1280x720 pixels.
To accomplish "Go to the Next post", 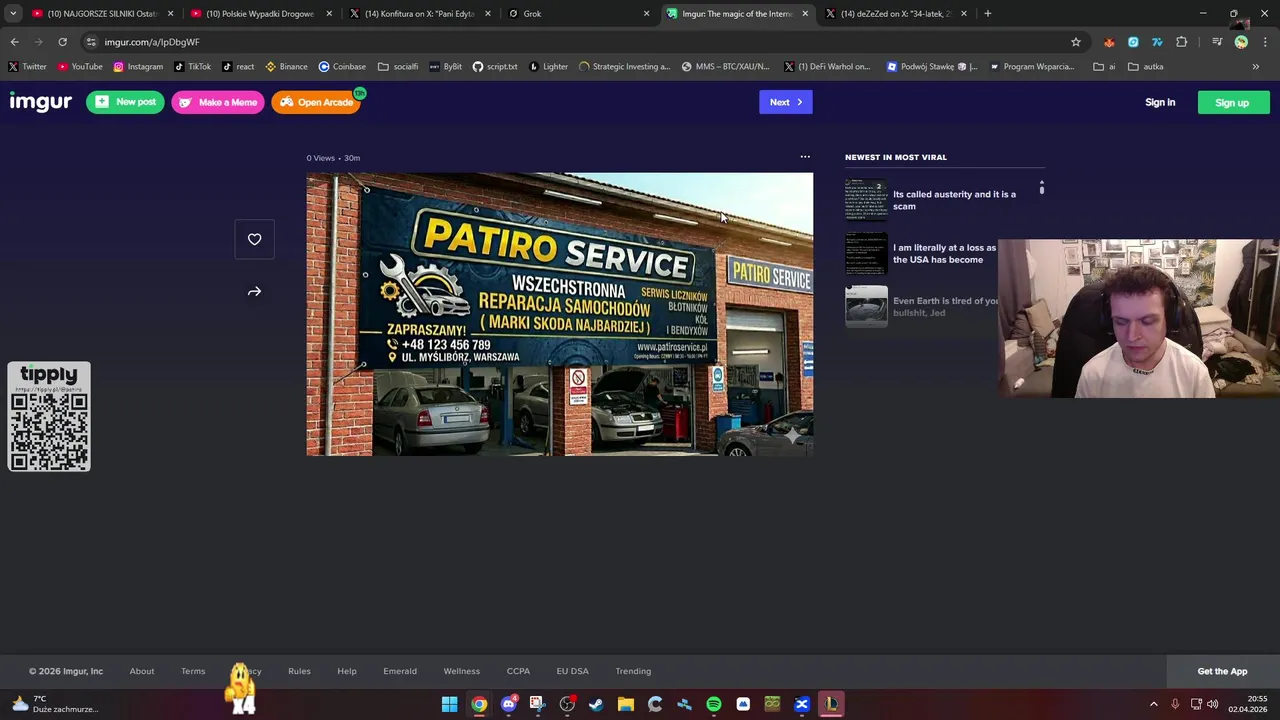I will (786, 102).
